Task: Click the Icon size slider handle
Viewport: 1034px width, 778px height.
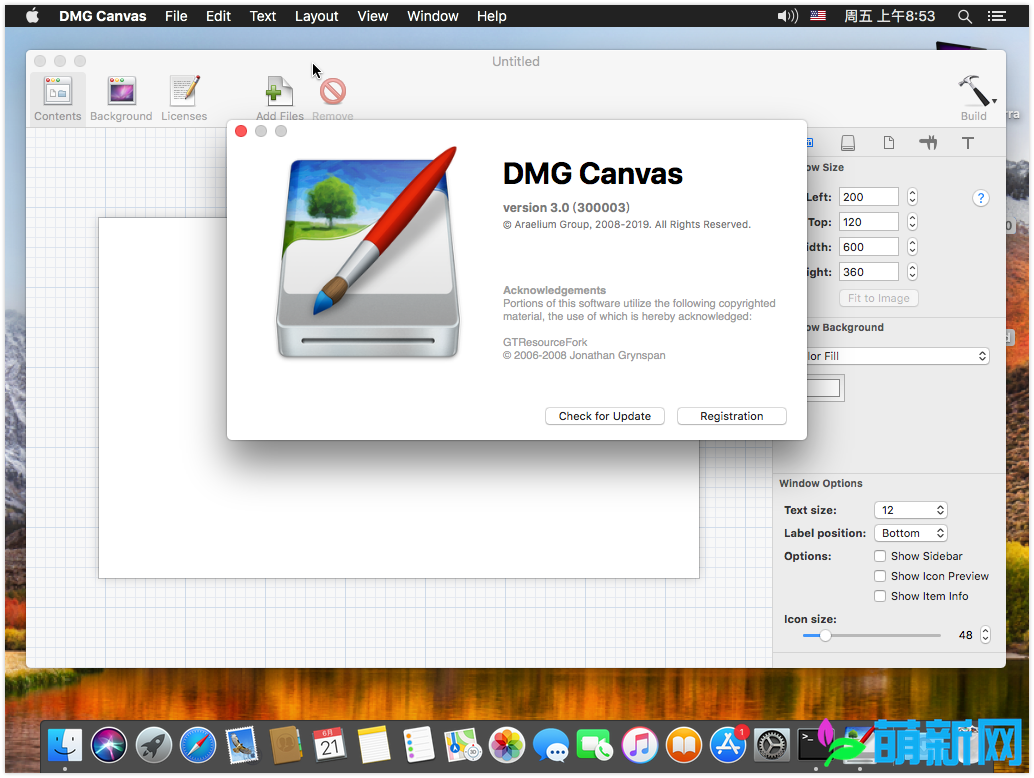Action: [825, 636]
